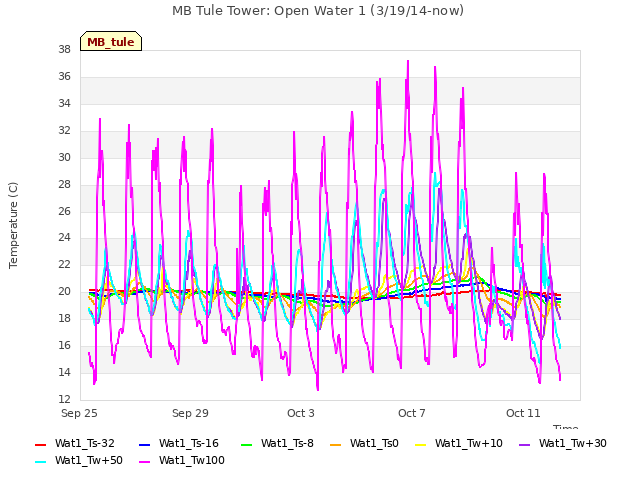Select the Wat1_Tw100 legend label
Viewport: 640px width, 480px height.
coord(192,460)
